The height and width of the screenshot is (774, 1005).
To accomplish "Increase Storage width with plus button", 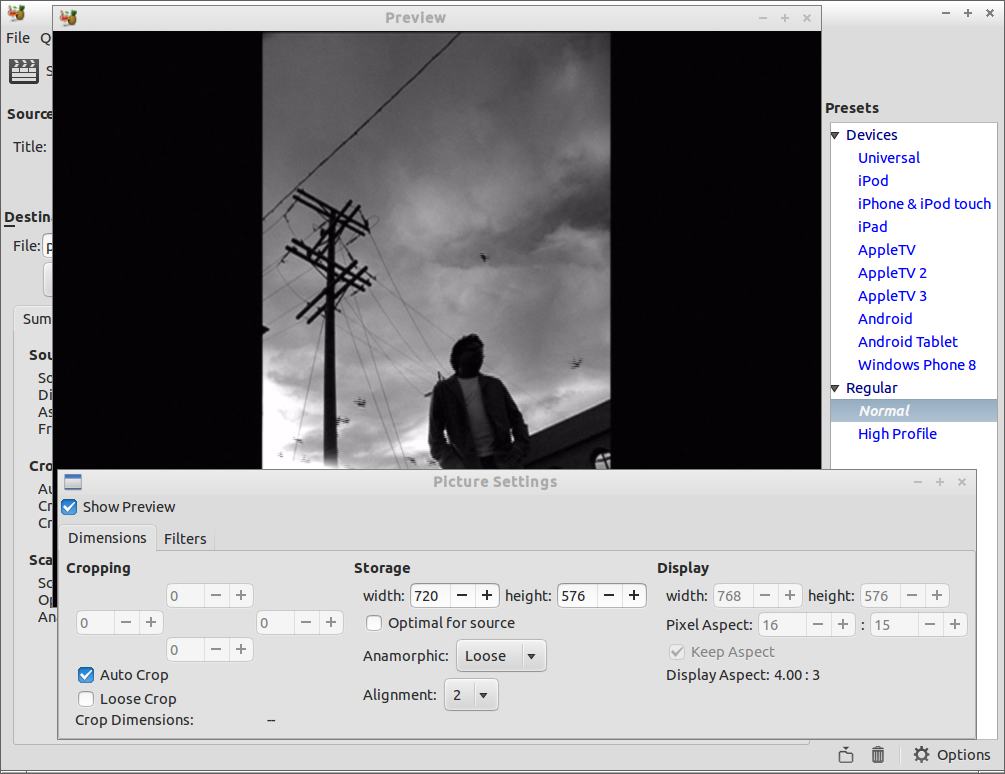I will click(486, 596).
